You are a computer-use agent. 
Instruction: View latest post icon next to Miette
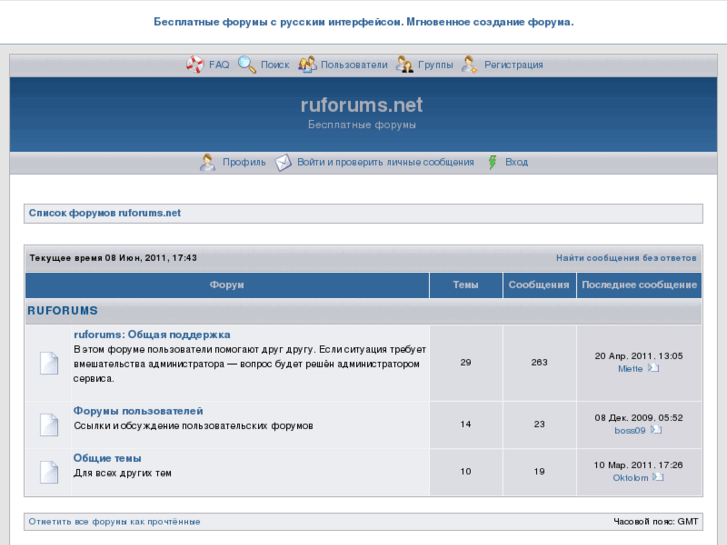pos(653,368)
